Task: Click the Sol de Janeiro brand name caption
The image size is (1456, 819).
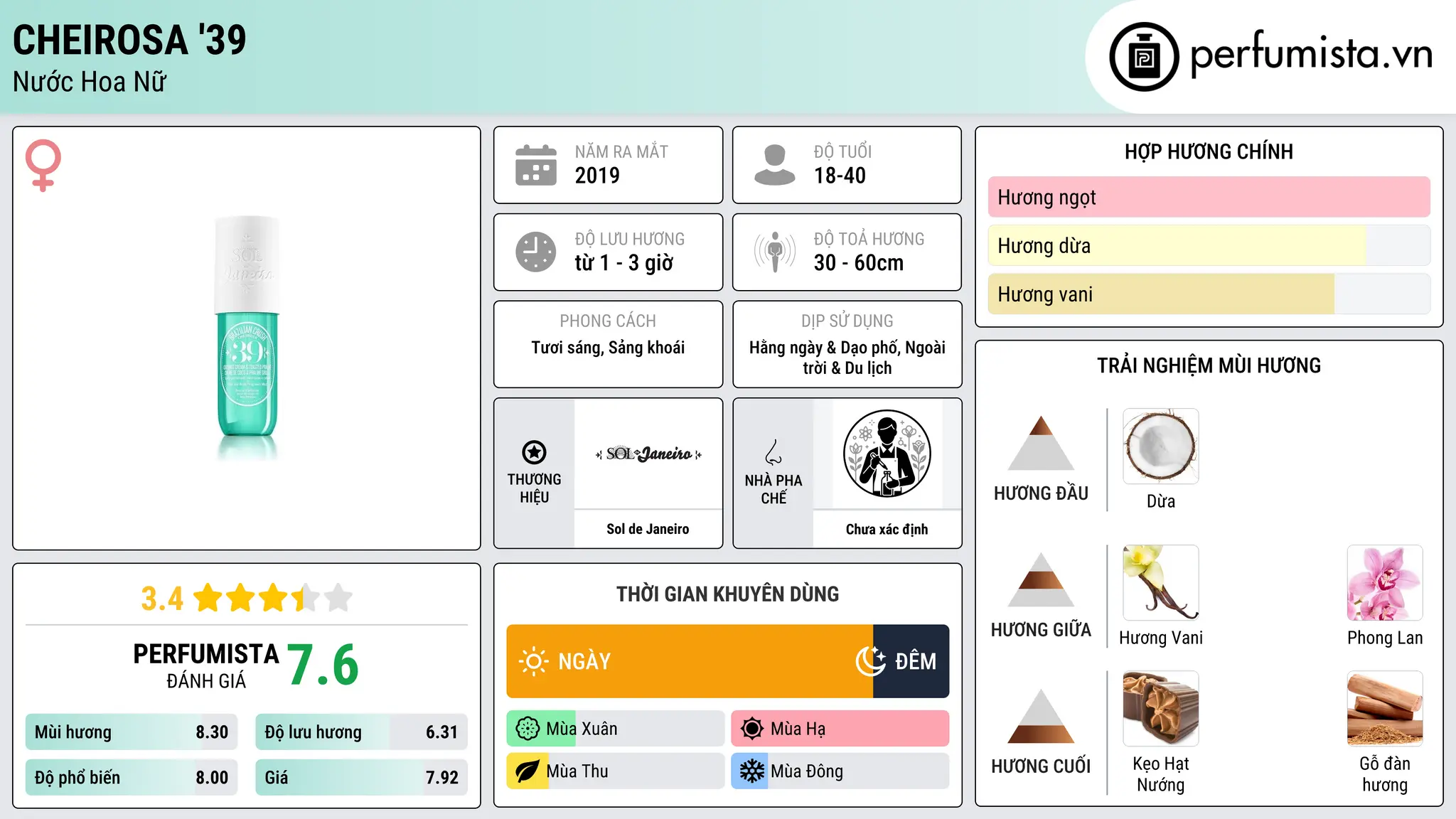Action: (x=648, y=529)
